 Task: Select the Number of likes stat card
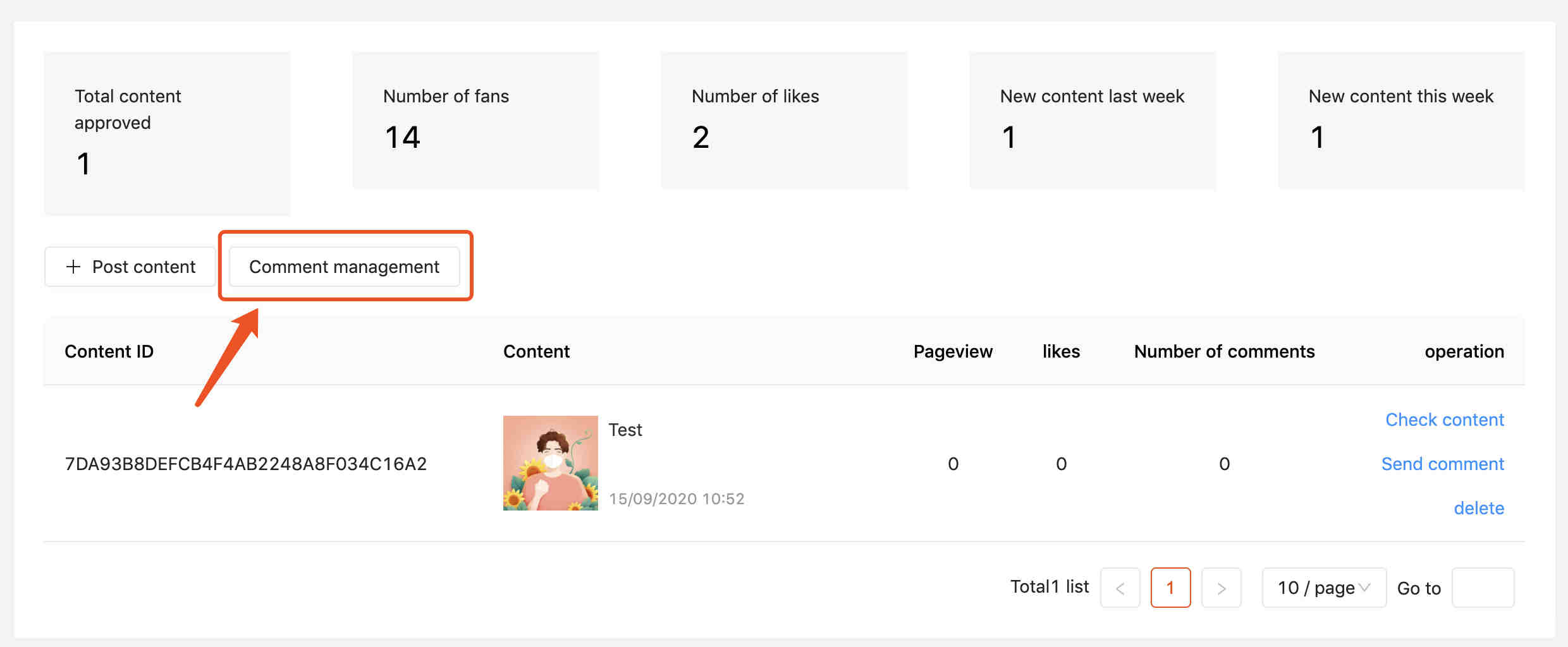click(784, 121)
